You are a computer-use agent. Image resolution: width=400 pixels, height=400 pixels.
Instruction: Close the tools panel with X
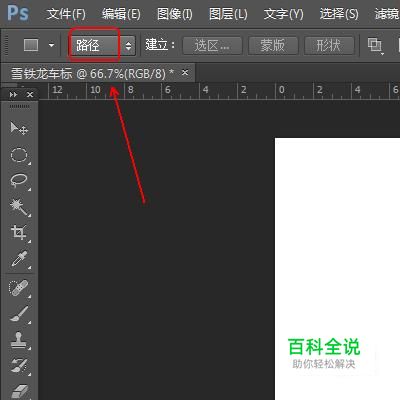[x=30, y=95]
